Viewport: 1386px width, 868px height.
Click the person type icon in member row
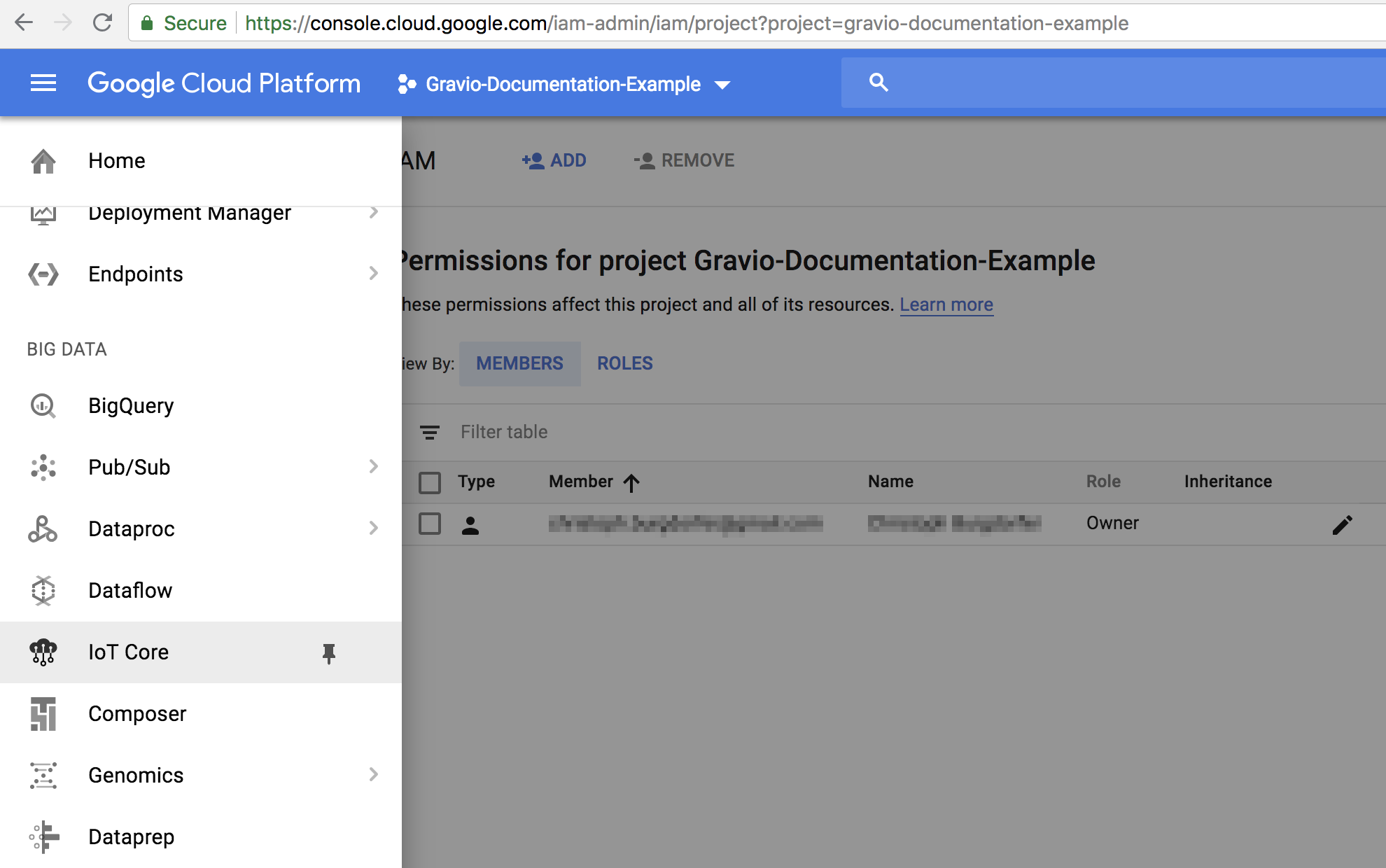click(x=470, y=525)
